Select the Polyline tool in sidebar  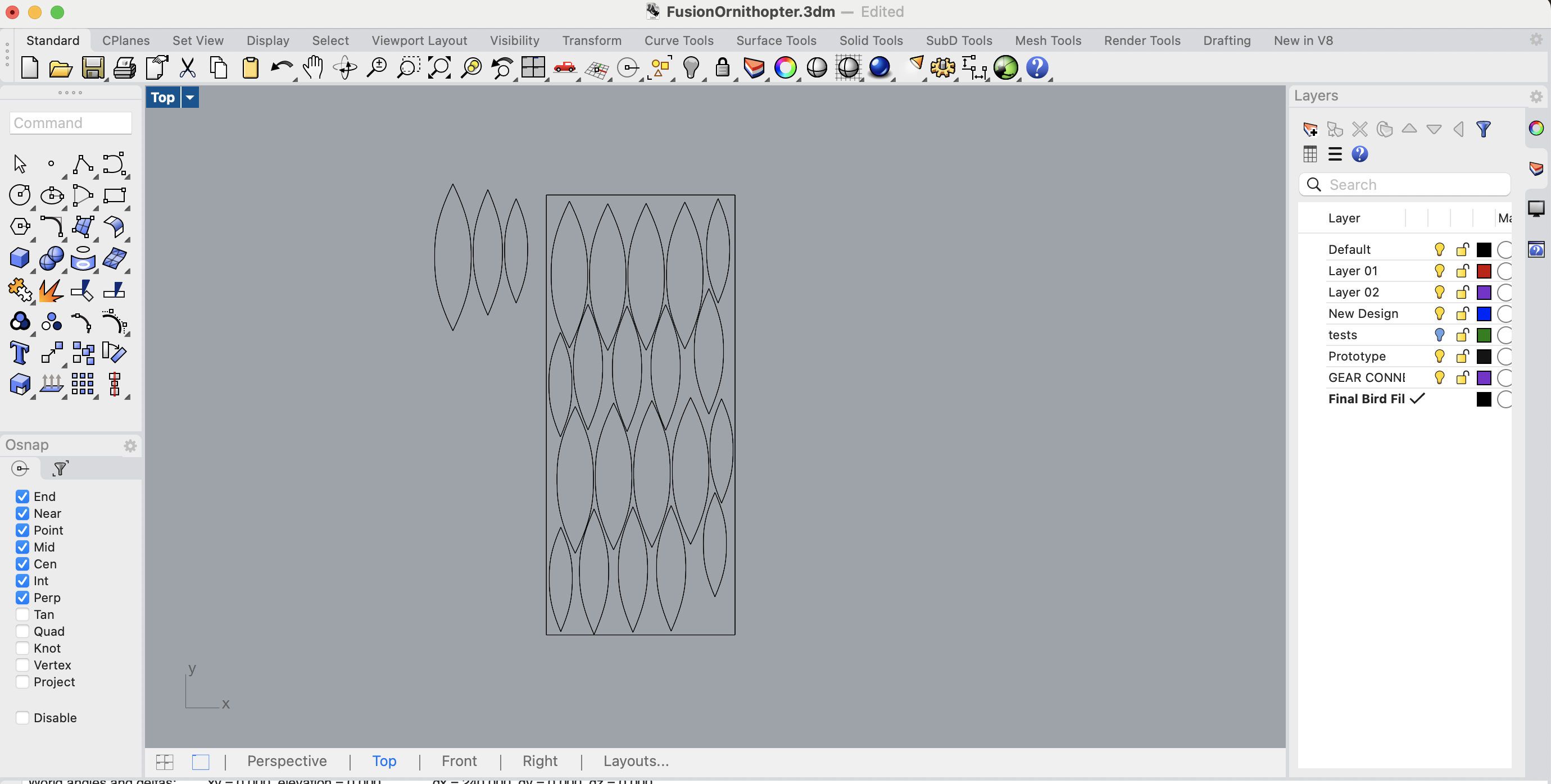point(83,163)
